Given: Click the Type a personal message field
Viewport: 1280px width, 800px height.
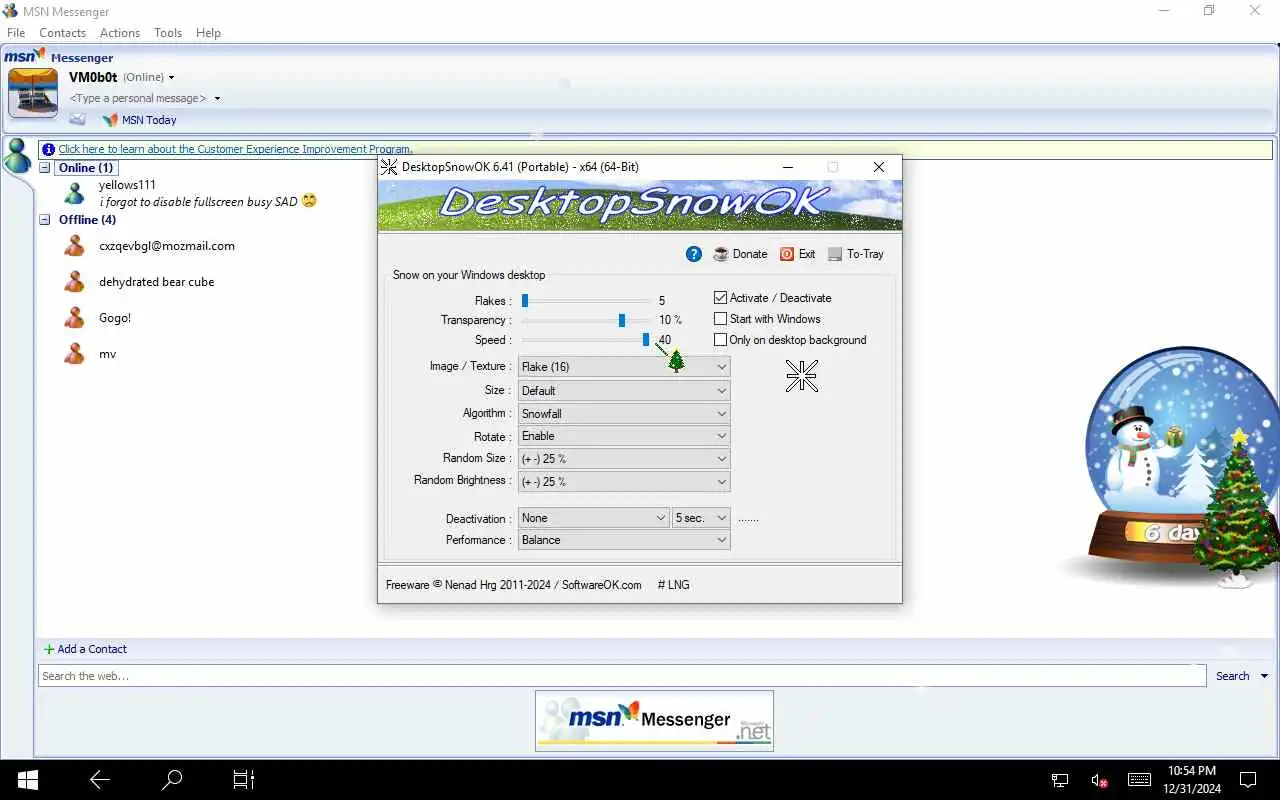Looking at the screenshot, I should (x=138, y=98).
